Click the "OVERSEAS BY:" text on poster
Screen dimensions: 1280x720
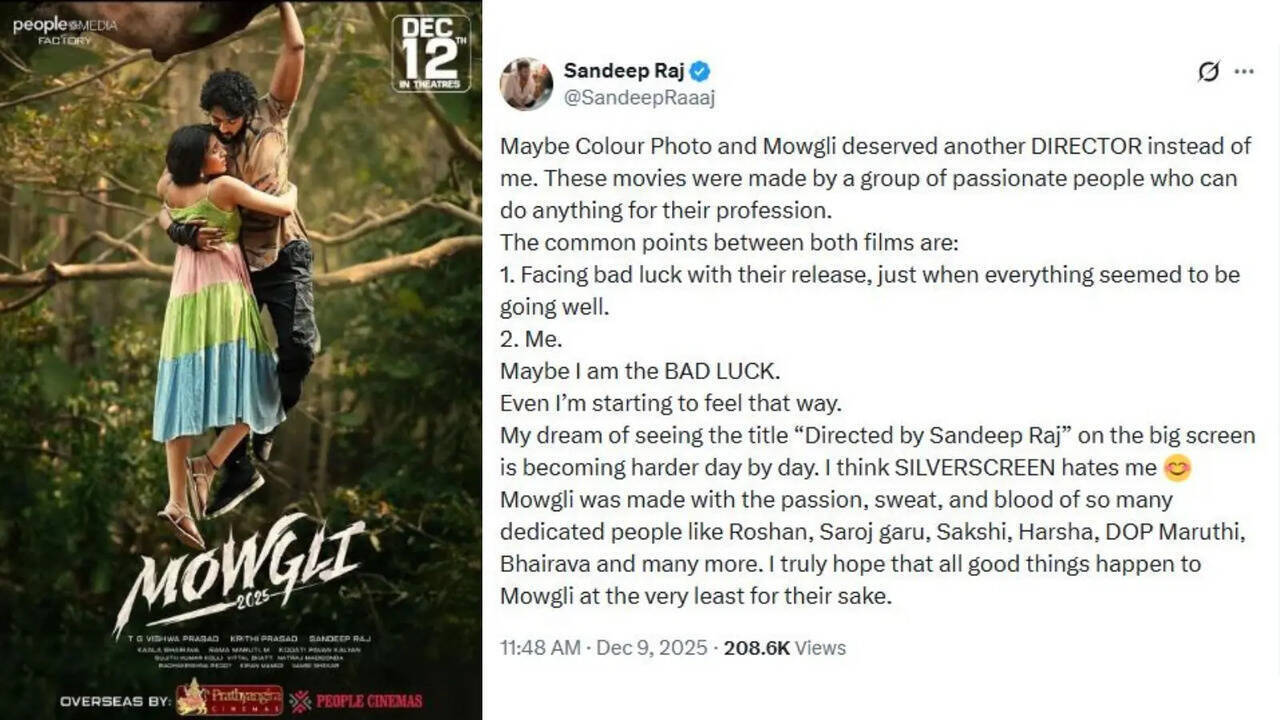pos(114,701)
